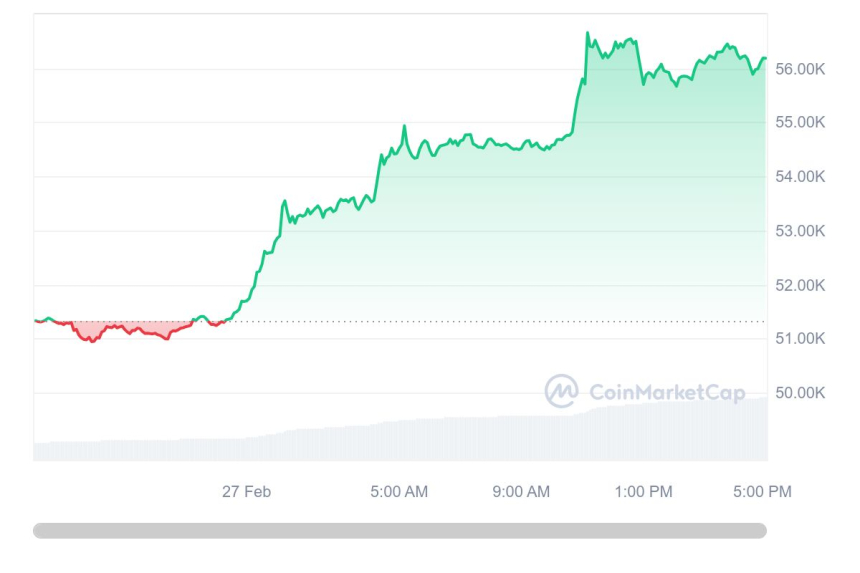Image resolution: width=860 pixels, height=573 pixels.
Task: Click the 50.00K price axis label
Action: (x=799, y=393)
